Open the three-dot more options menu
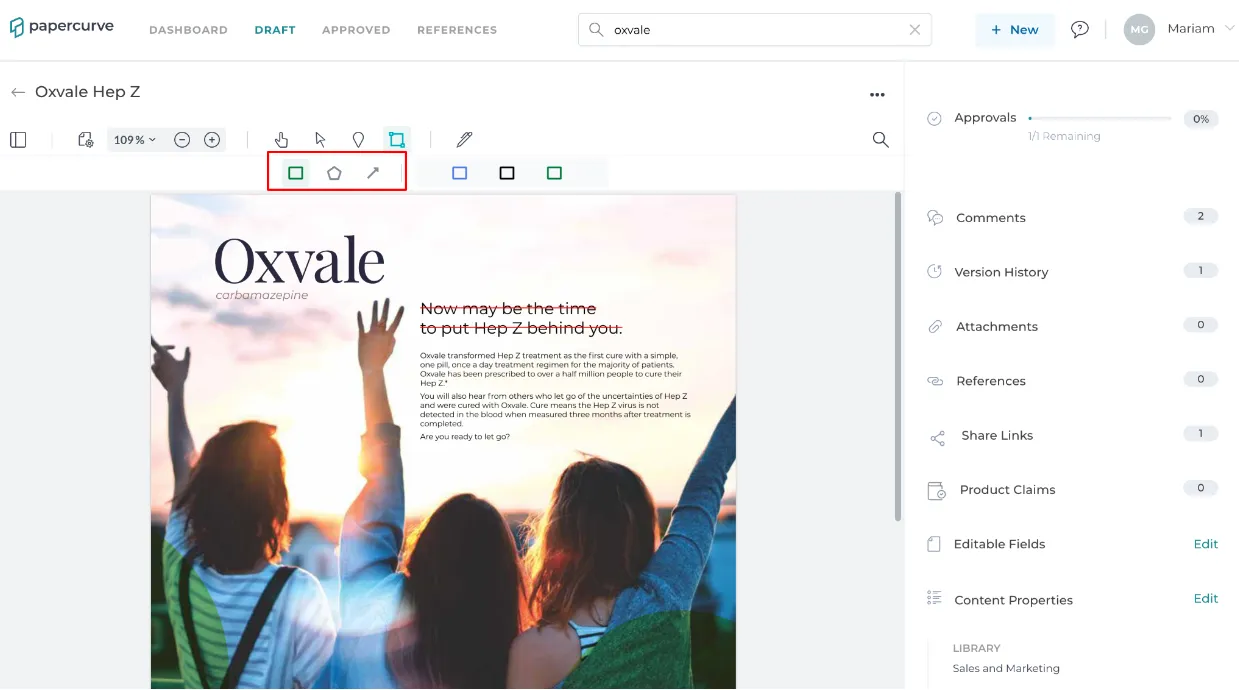 pyautogui.click(x=877, y=95)
